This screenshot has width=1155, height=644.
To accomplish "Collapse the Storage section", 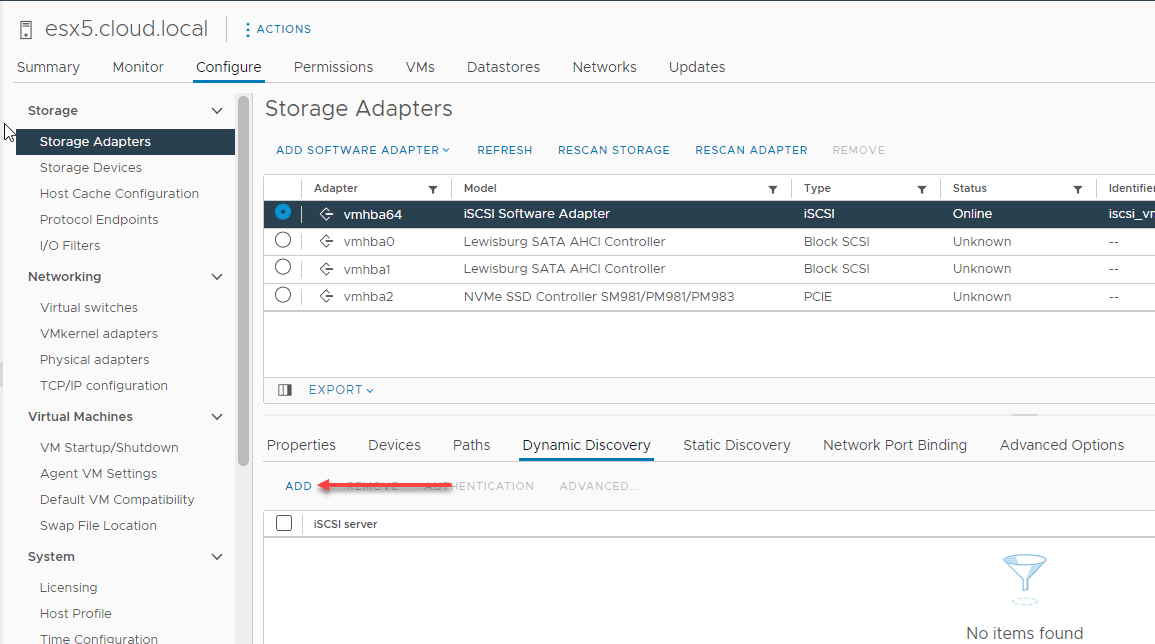I will (216, 110).
